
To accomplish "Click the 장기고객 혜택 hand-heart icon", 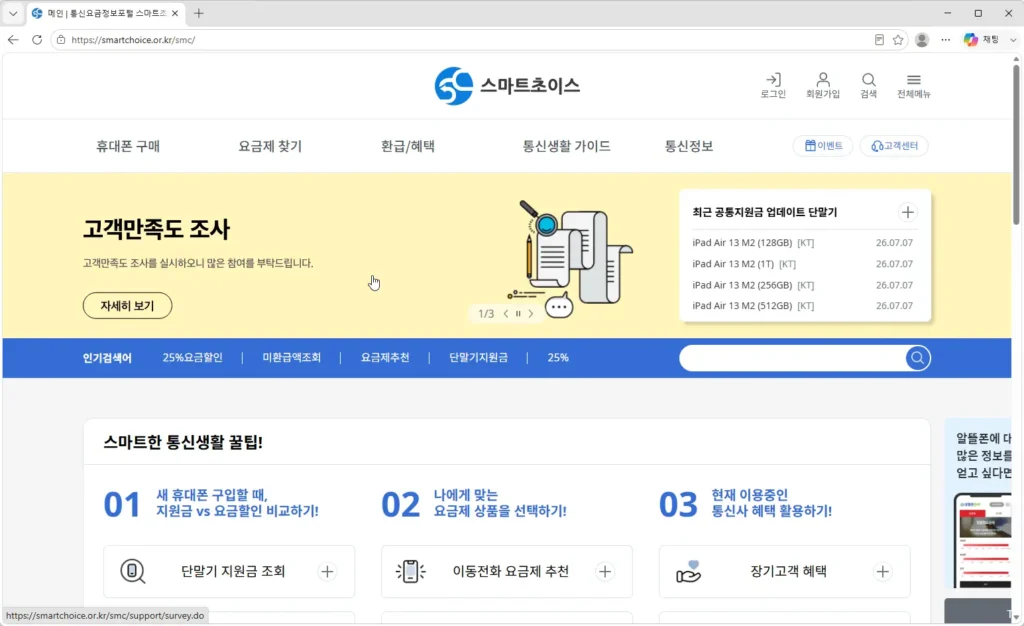I will (x=688, y=572).
